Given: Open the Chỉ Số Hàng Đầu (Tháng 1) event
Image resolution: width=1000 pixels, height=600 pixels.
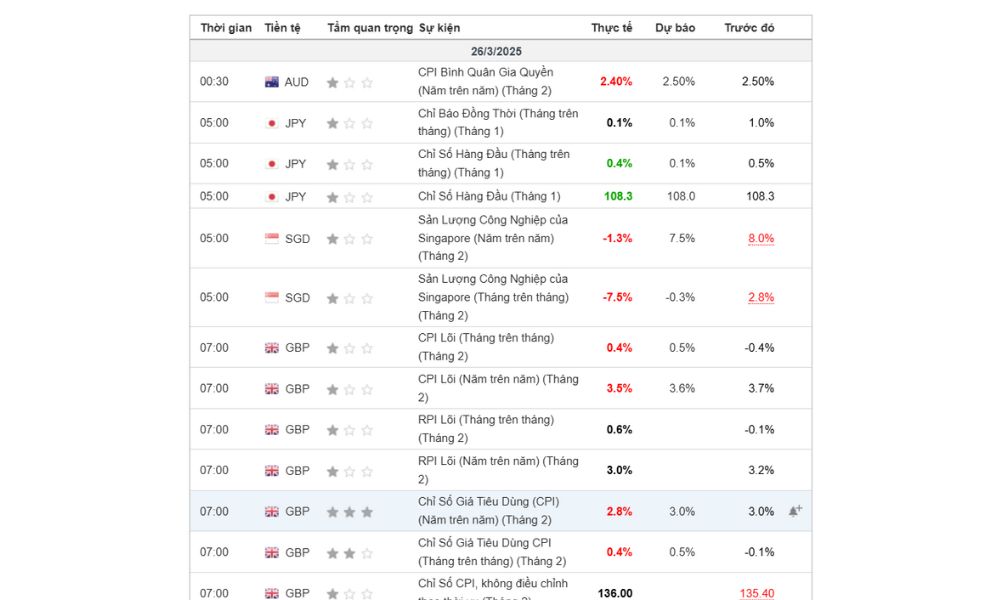Looking at the screenshot, I should 489,196.
